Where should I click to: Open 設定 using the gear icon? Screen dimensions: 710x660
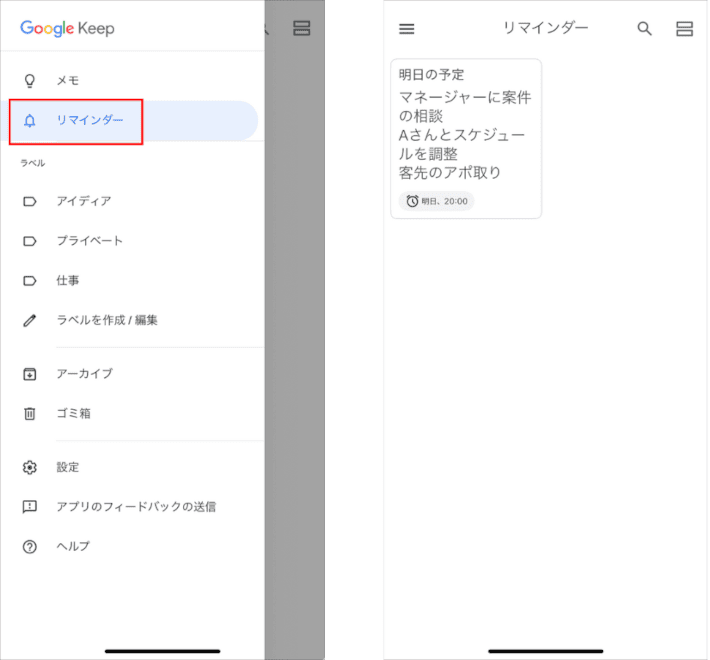[x=30, y=467]
